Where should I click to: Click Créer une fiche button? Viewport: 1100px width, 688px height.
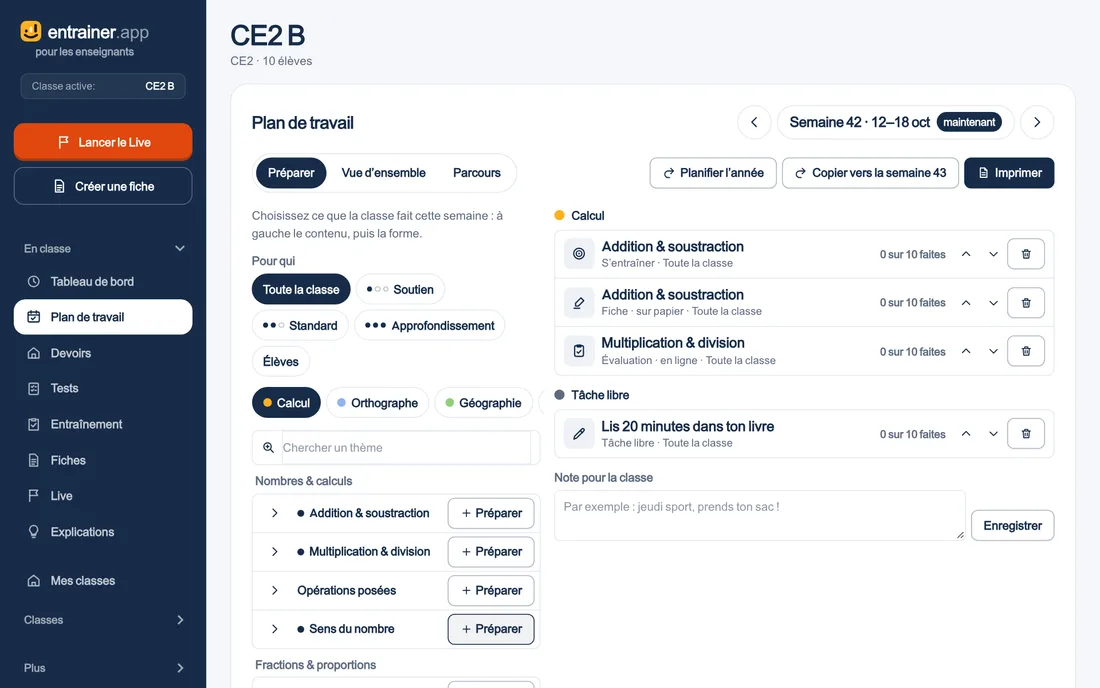[103, 187]
